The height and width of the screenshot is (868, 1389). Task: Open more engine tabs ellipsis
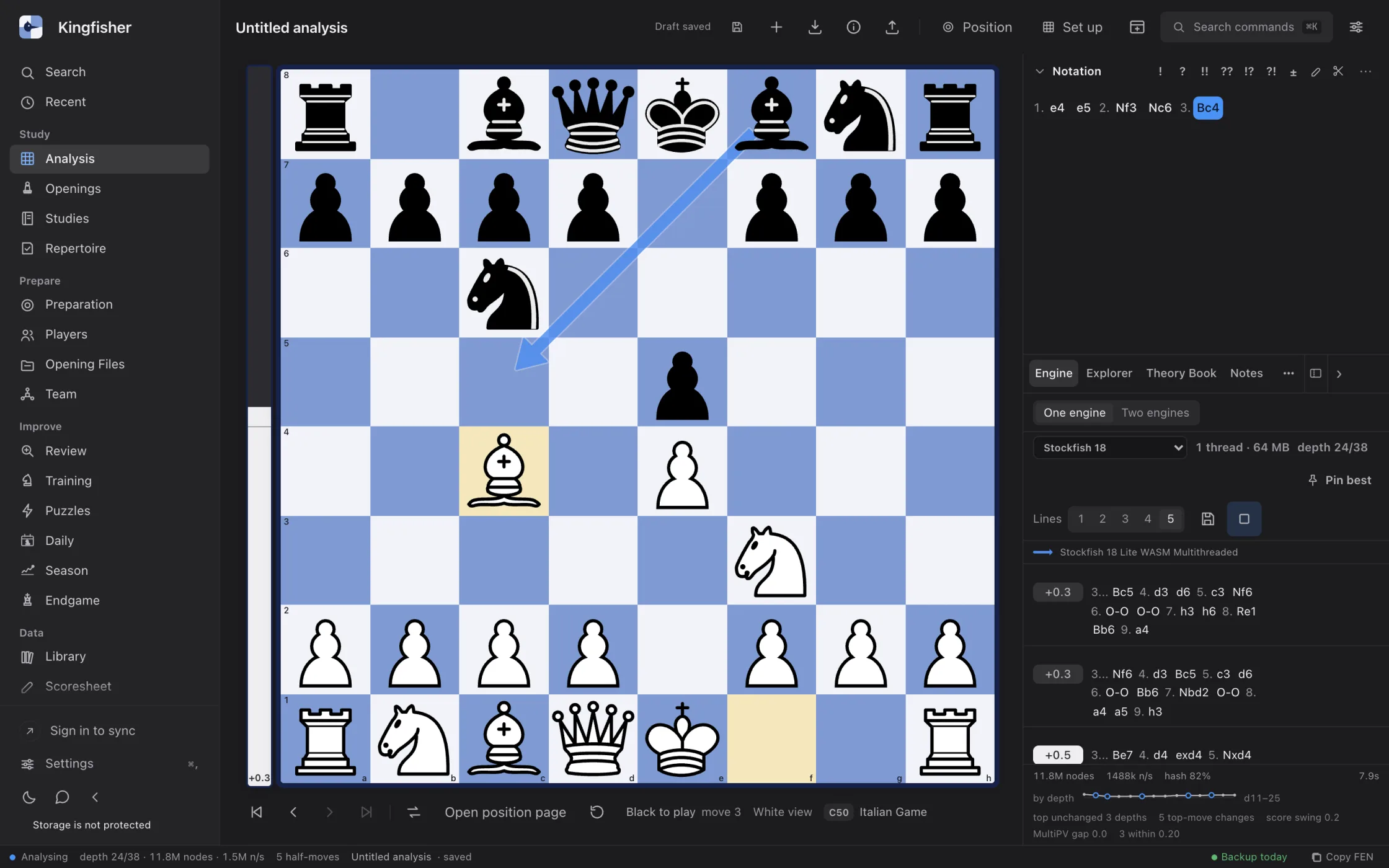tap(1289, 373)
